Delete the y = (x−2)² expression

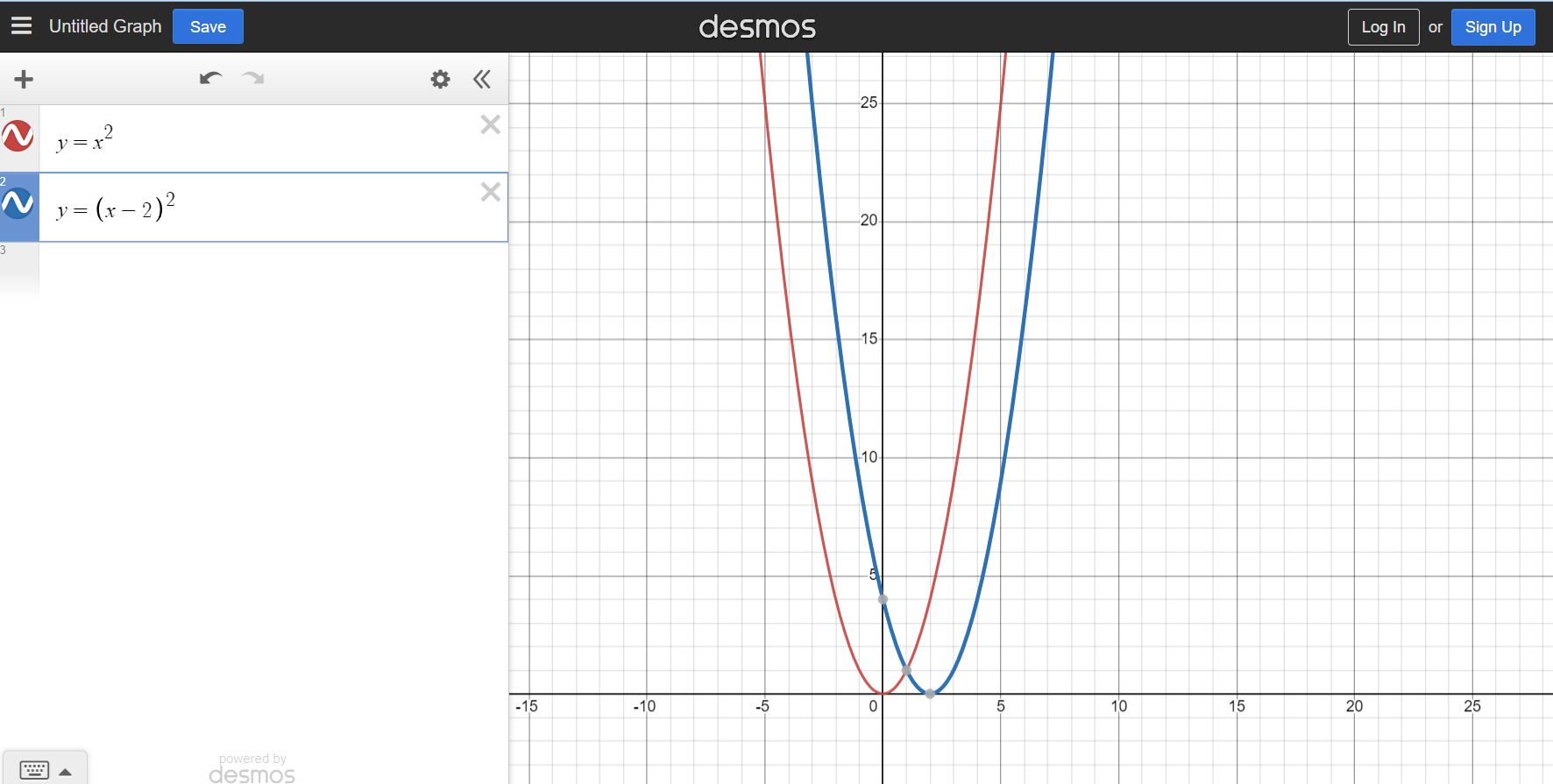tap(490, 192)
